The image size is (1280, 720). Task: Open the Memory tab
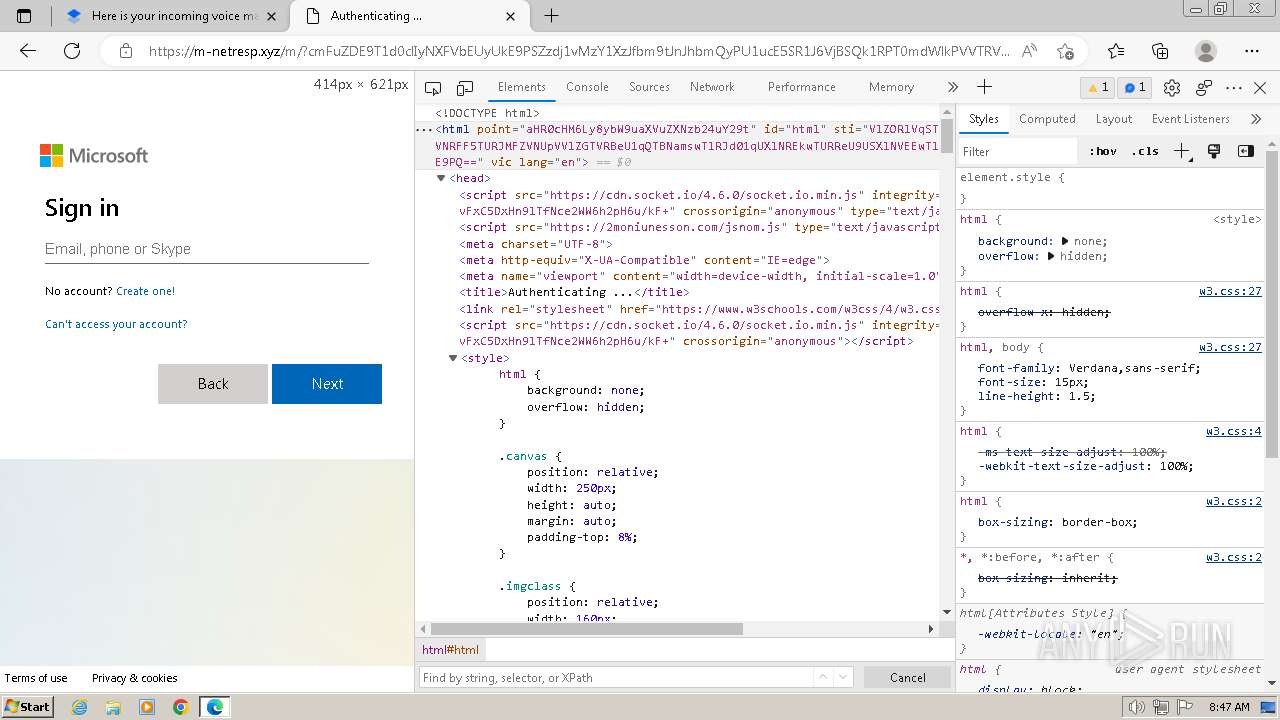[891, 87]
